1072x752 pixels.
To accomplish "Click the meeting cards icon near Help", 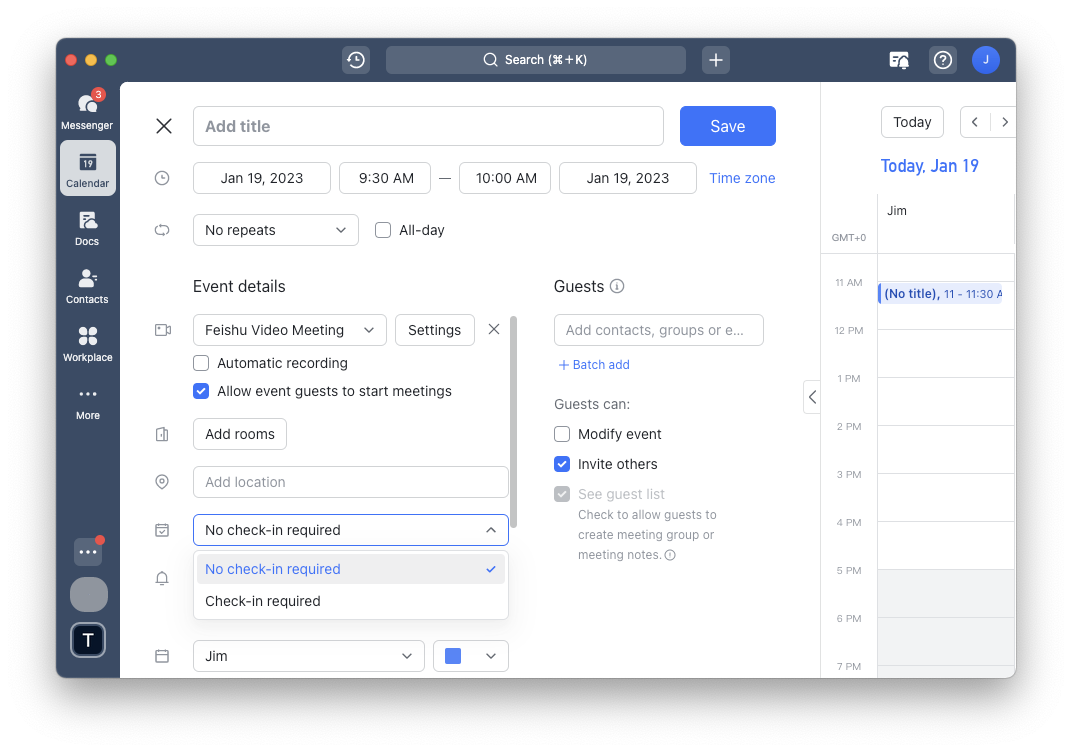I will coord(898,60).
